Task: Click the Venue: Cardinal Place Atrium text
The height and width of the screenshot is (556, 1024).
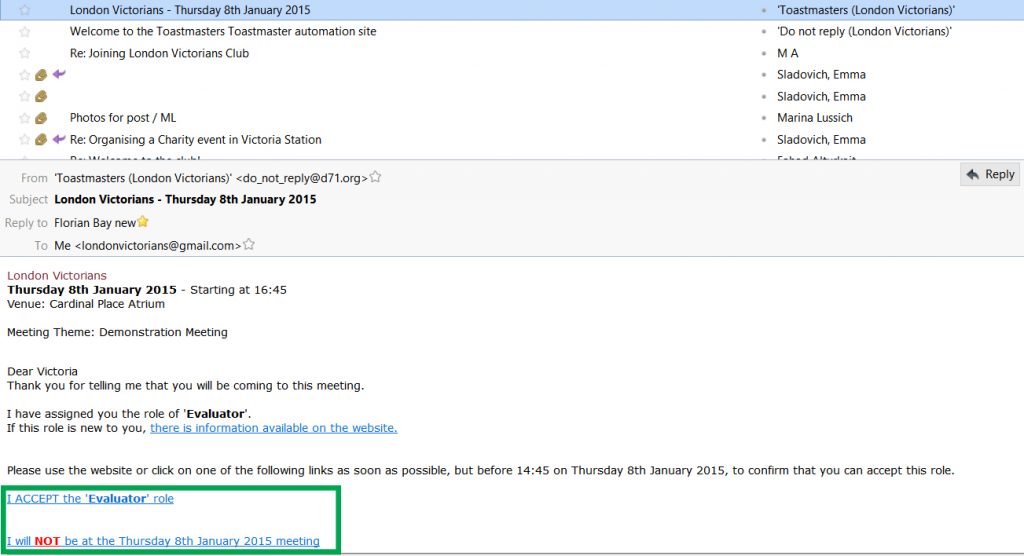Action: pyautogui.click(x=86, y=304)
